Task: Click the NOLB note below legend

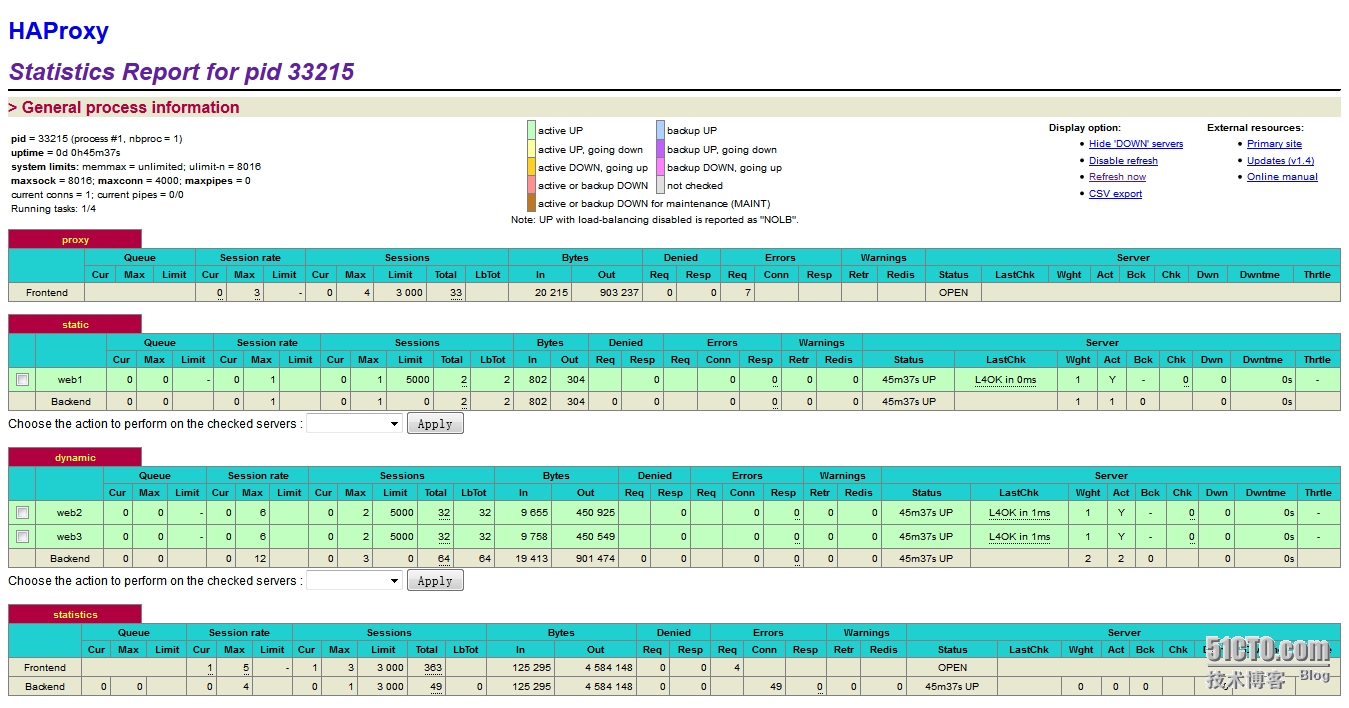Action: pyautogui.click(x=655, y=220)
